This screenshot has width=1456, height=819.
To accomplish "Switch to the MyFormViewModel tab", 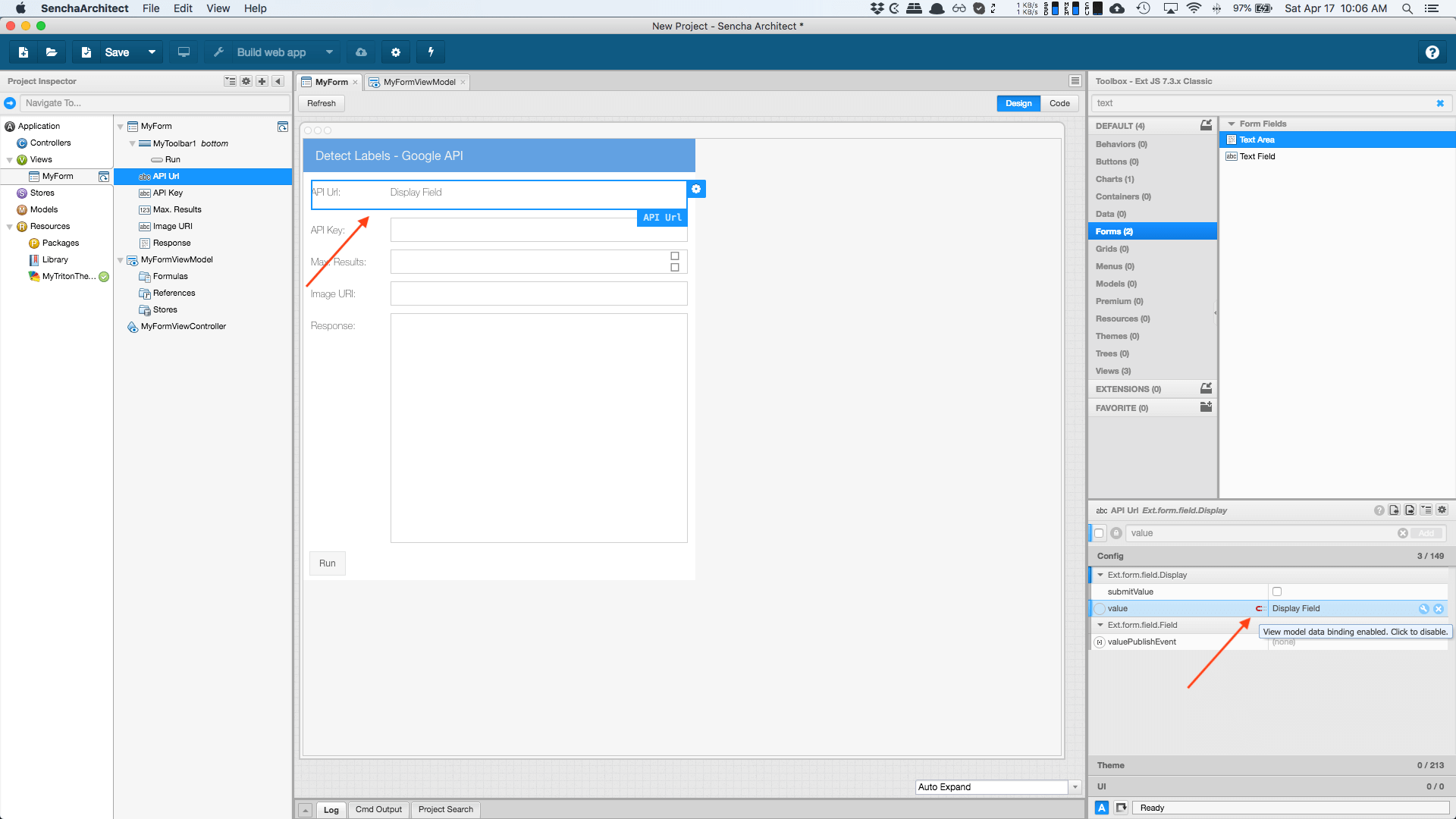I will [x=418, y=82].
